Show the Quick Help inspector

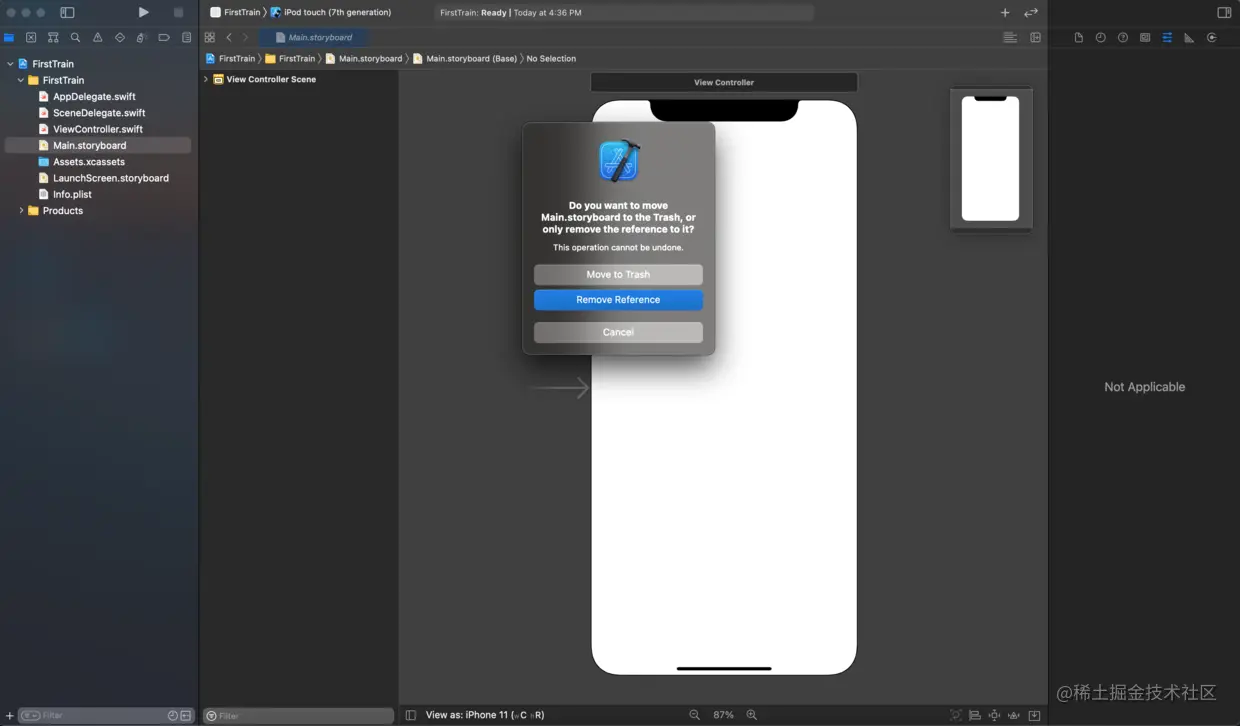tap(1123, 37)
